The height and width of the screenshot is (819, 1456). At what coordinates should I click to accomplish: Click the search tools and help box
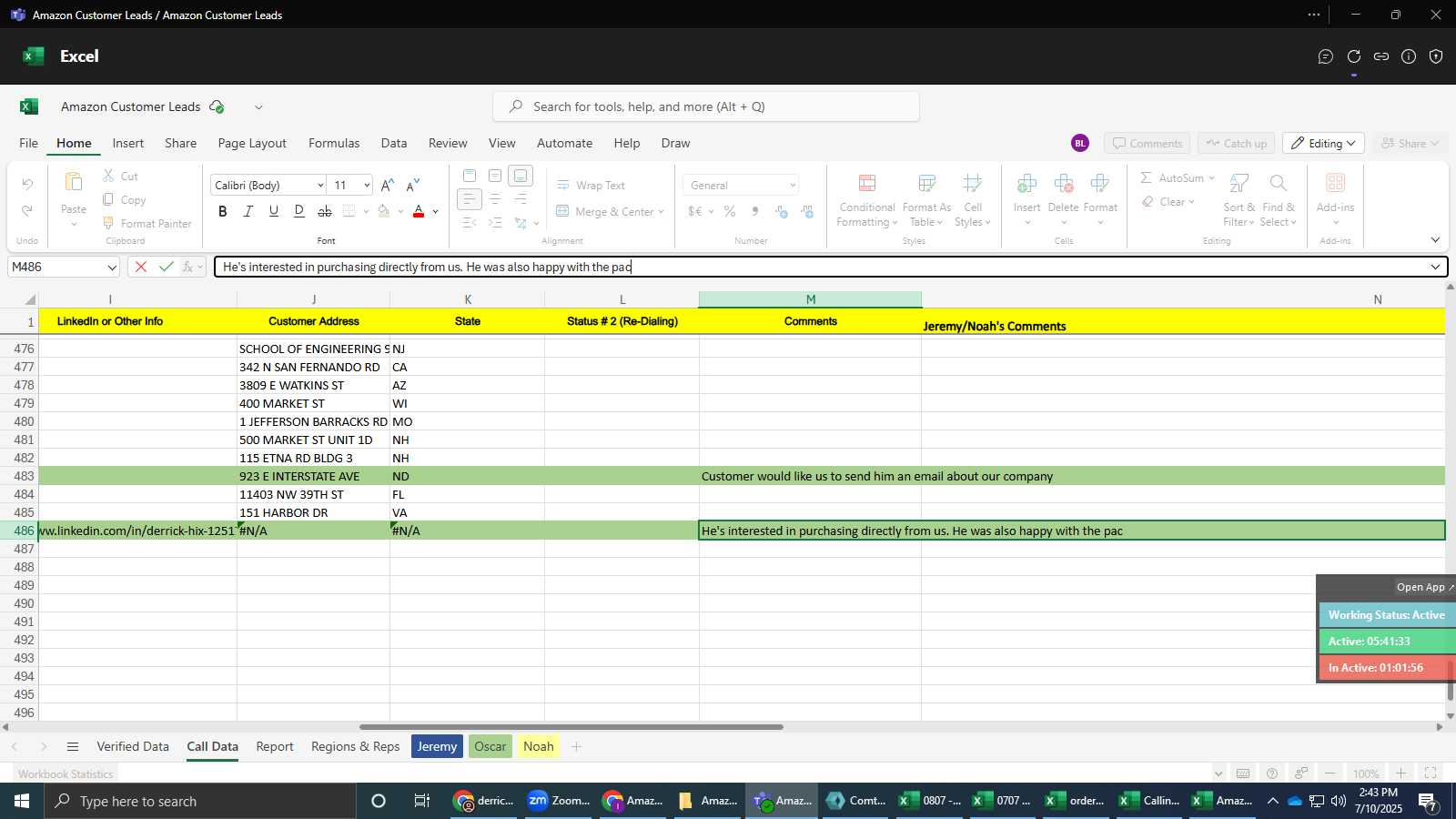coord(706,106)
